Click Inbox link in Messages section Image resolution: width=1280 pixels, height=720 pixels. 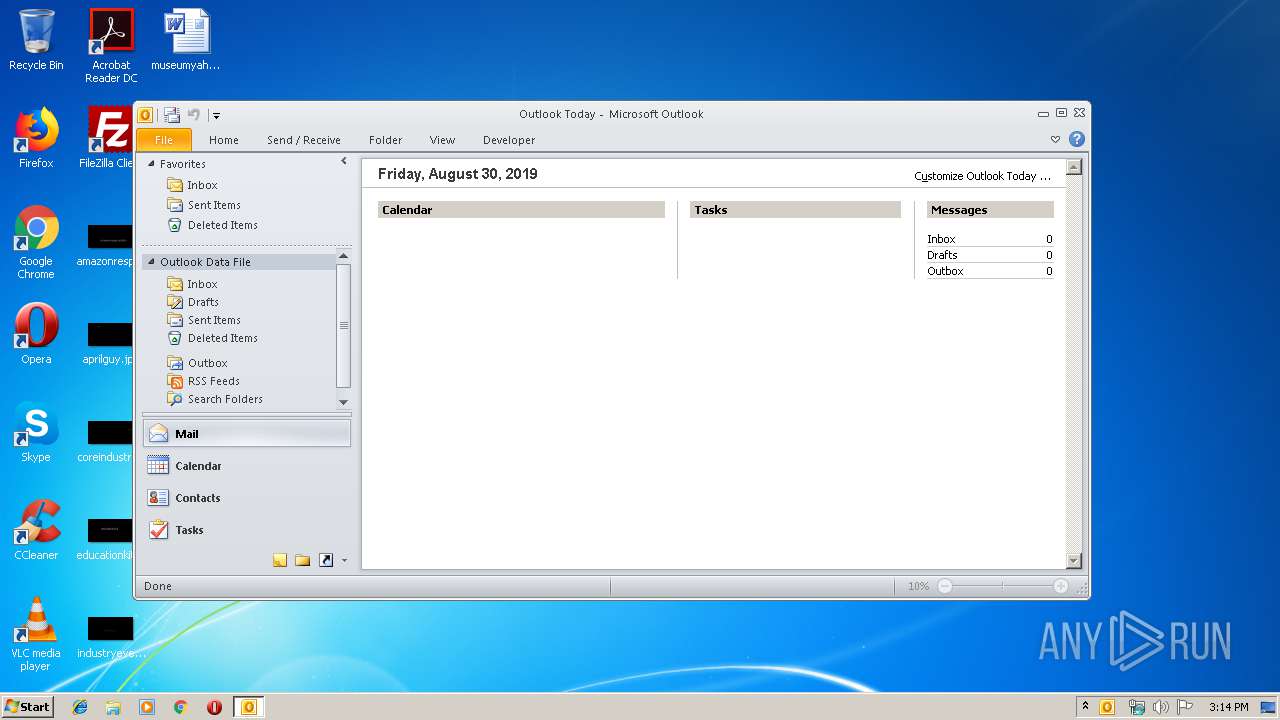pyautogui.click(x=941, y=239)
